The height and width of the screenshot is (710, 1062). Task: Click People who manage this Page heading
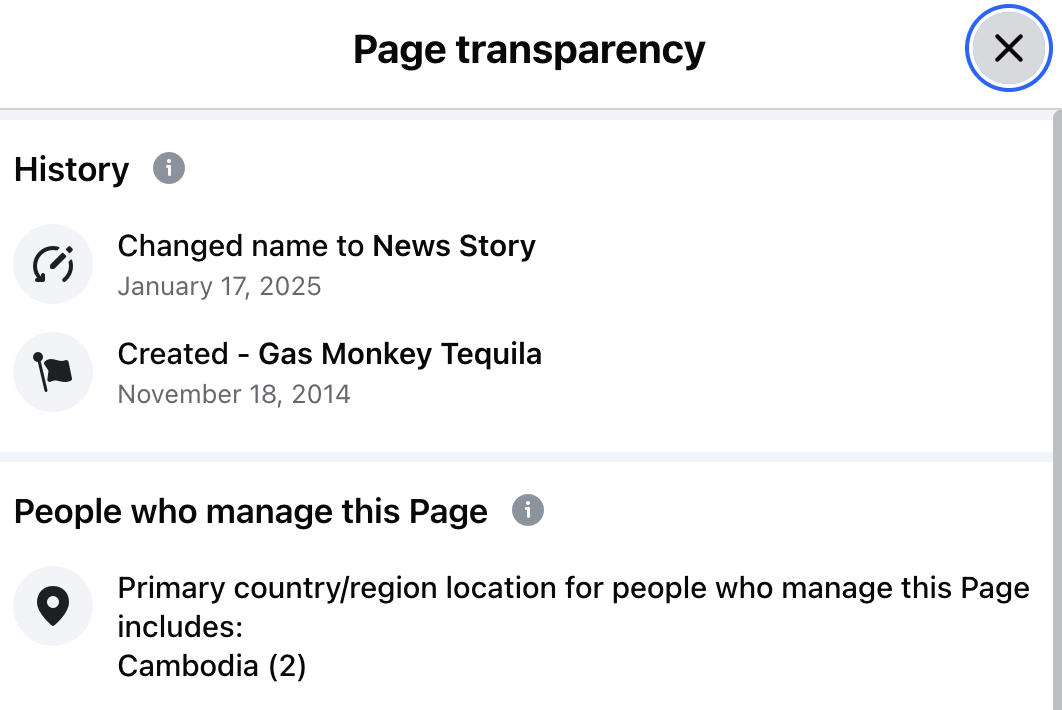point(251,512)
